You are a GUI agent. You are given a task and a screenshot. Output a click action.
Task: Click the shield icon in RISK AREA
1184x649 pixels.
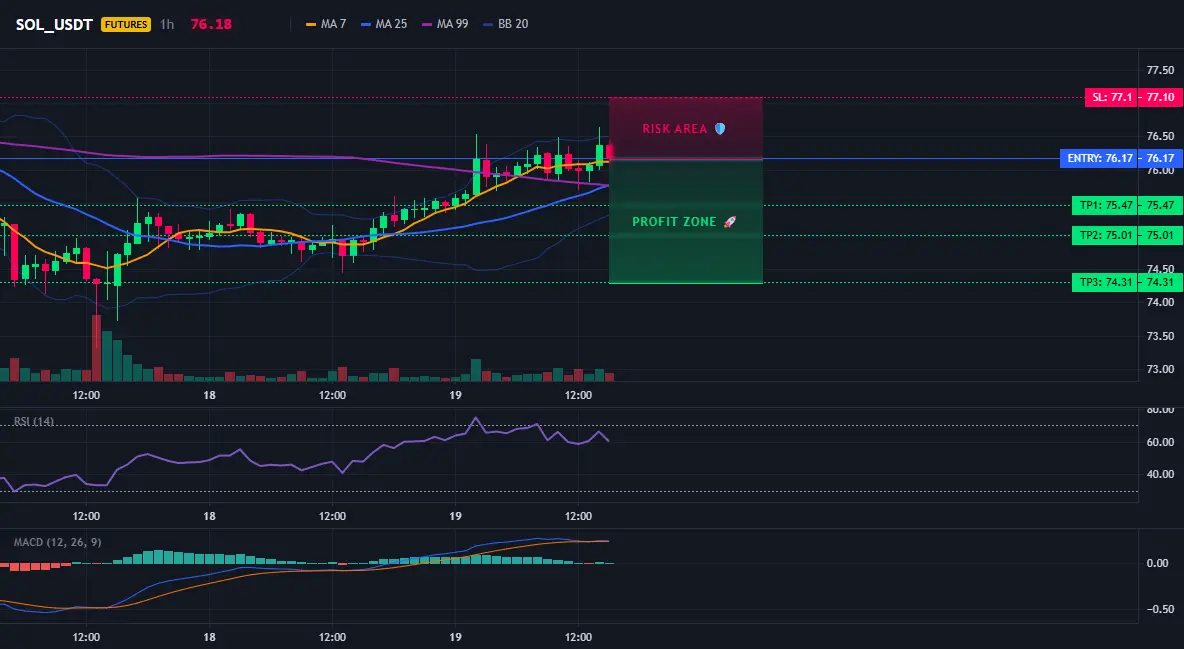[x=720, y=128]
